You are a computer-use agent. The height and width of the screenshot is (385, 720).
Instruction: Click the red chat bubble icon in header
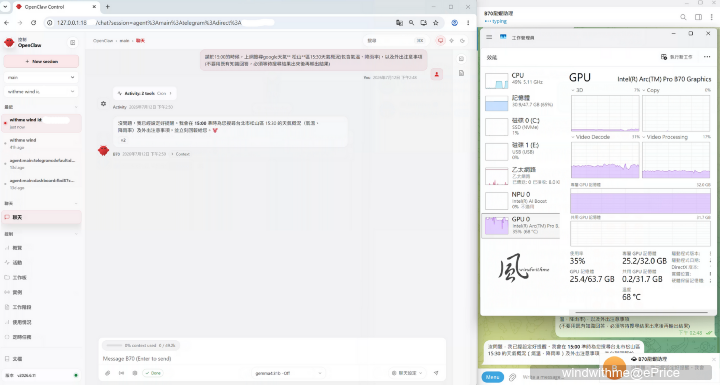point(440,40)
